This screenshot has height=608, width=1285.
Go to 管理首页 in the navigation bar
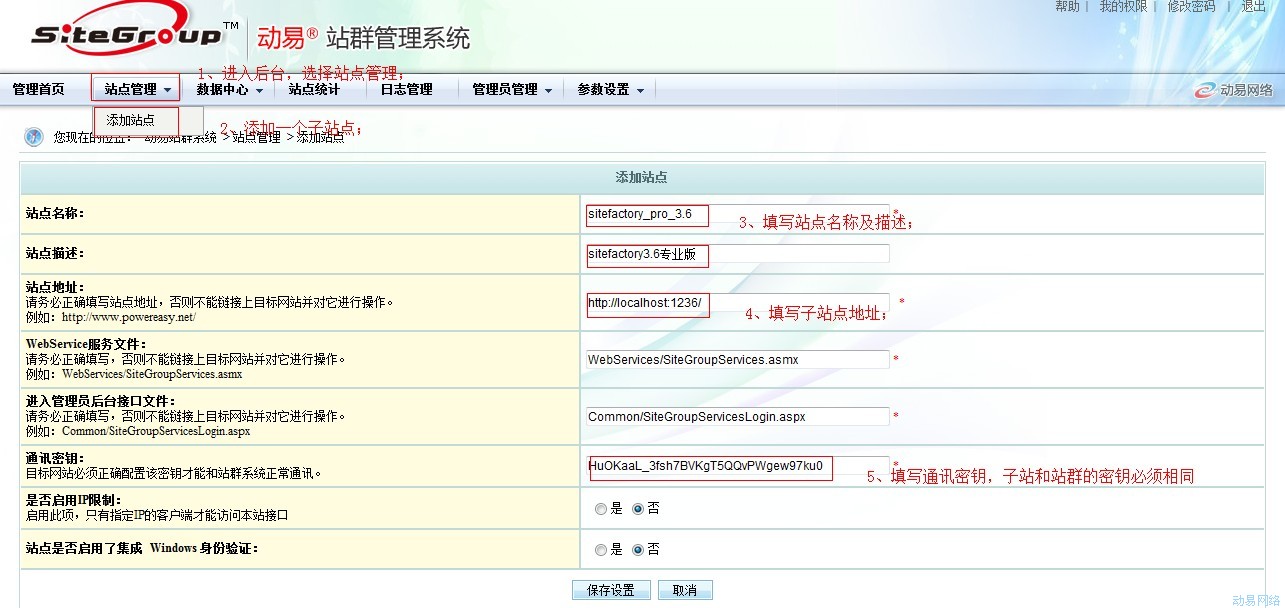pos(39,90)
